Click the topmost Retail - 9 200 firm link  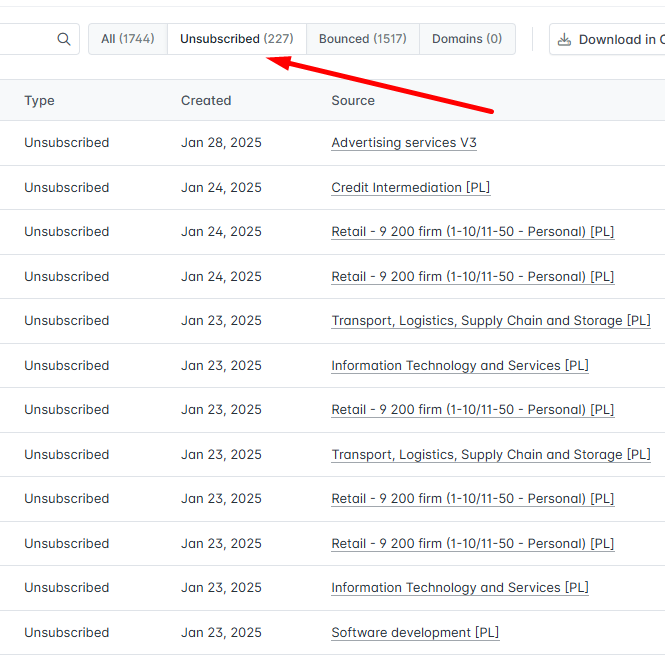472,232
